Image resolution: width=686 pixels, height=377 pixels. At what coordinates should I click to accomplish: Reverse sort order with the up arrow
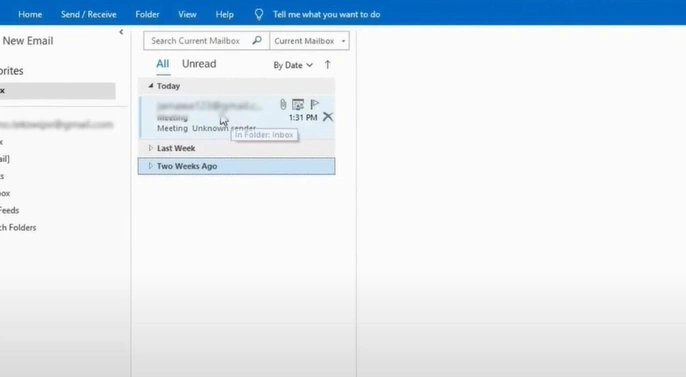coord(328,65)
